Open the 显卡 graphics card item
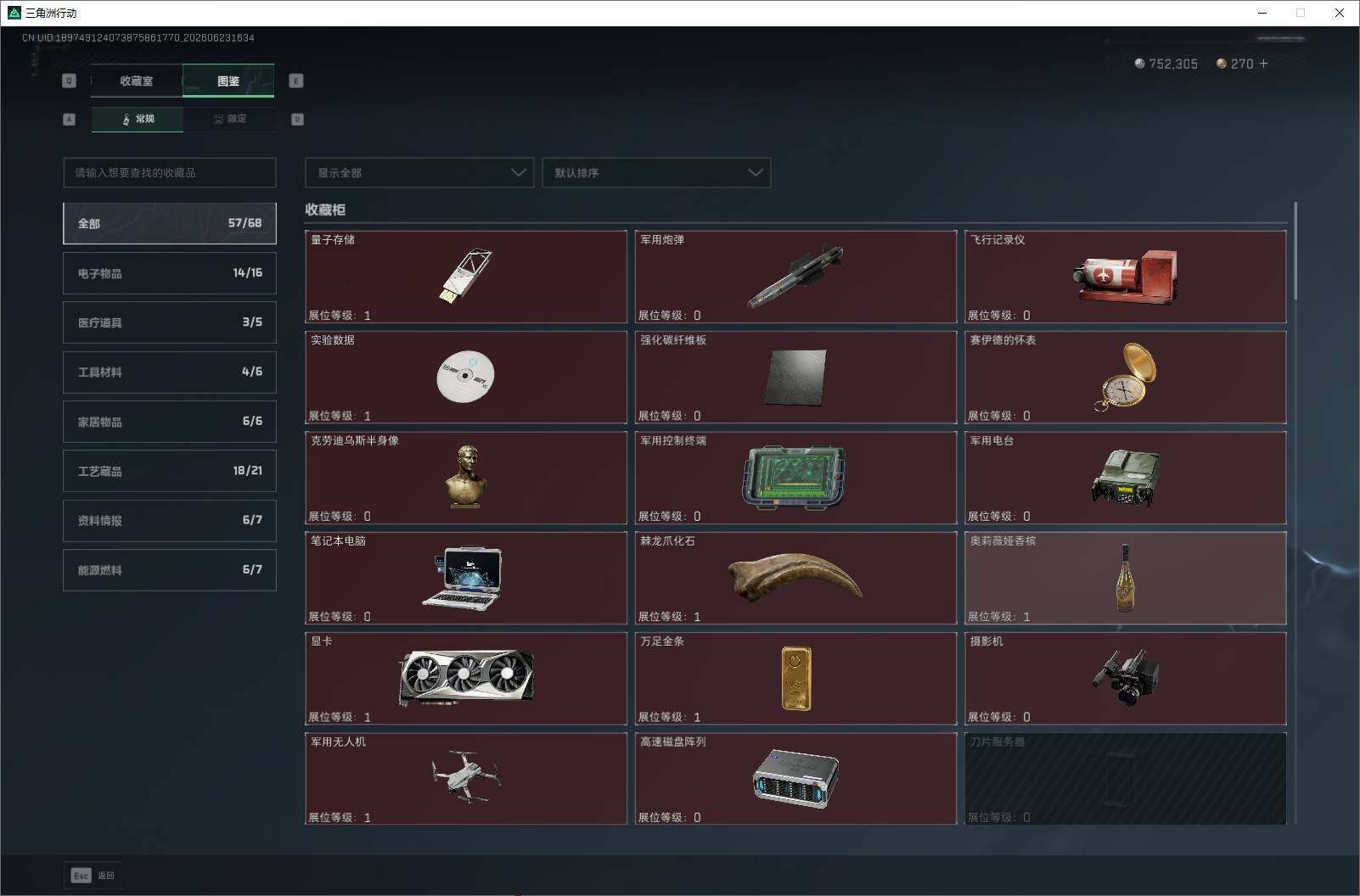 pos(465,678)
